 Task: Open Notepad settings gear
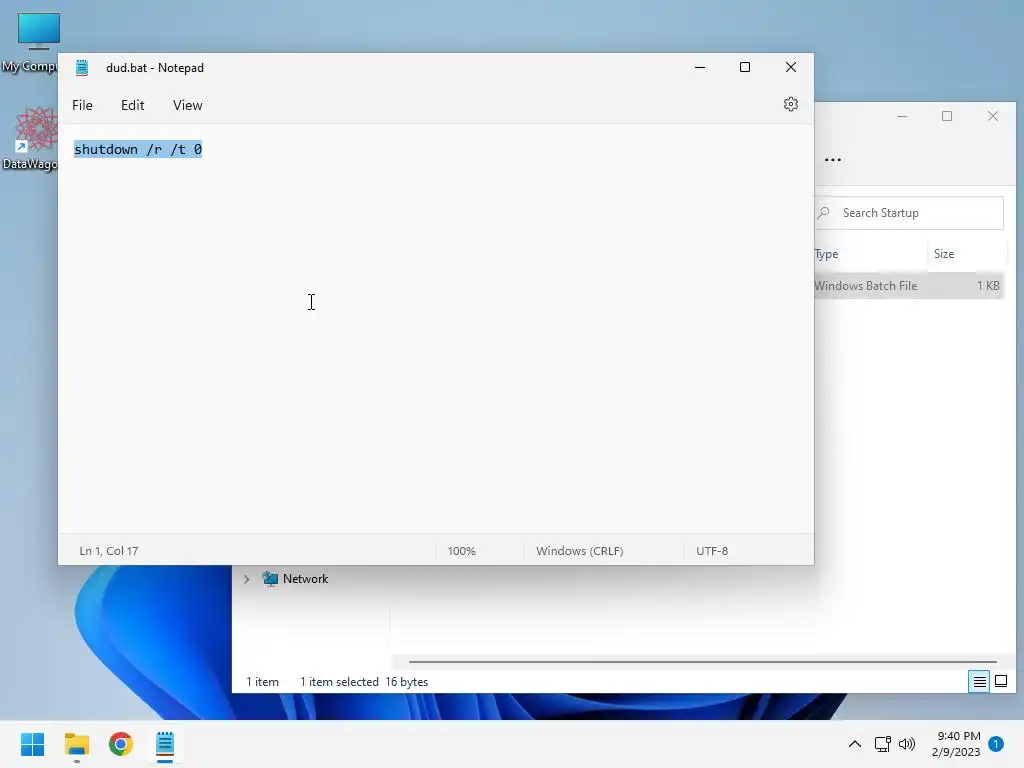tap(790, 104)
